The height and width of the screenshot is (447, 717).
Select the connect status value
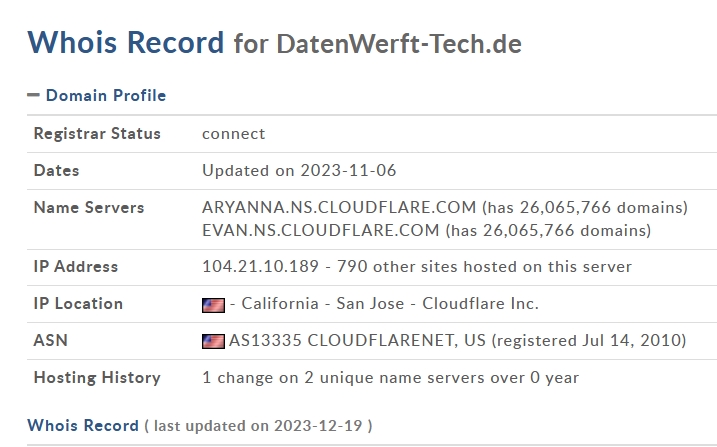tap(233, 134)
